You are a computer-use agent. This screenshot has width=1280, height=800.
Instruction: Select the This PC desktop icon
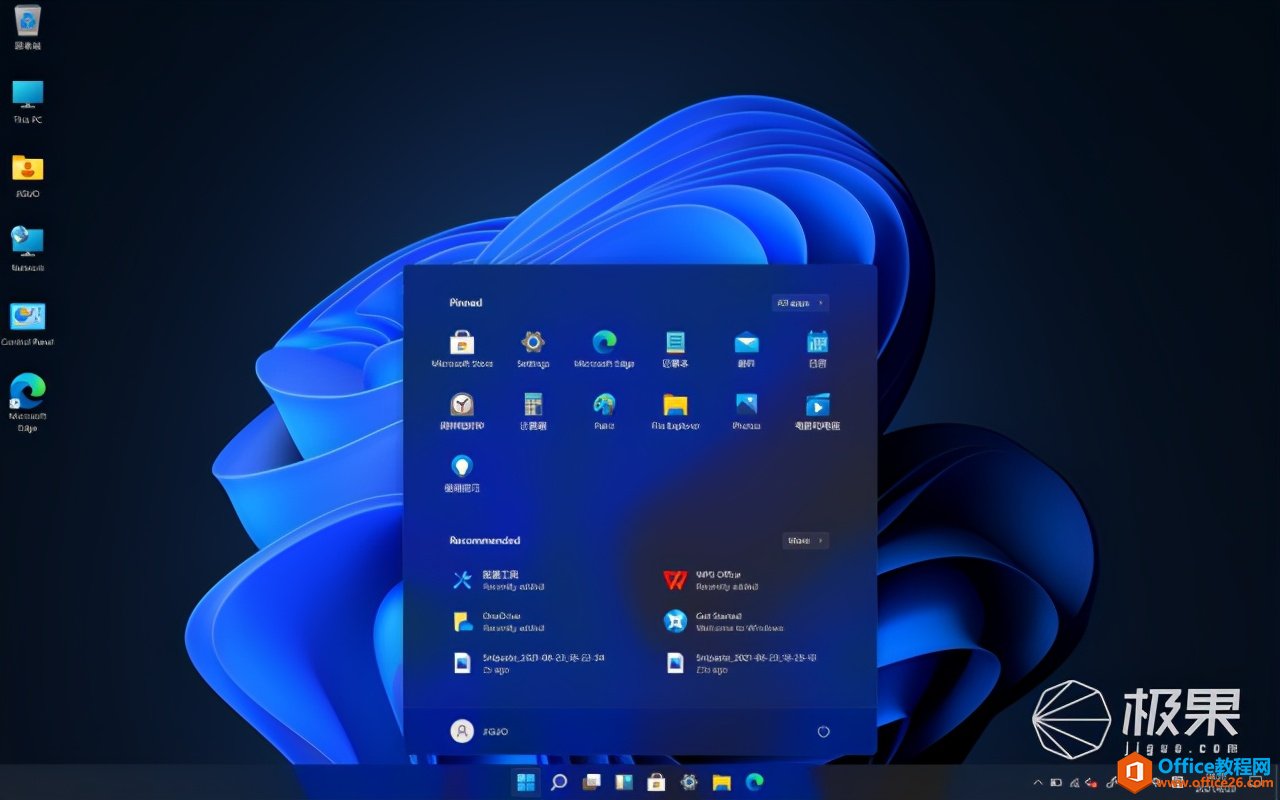tap(28, 102)
